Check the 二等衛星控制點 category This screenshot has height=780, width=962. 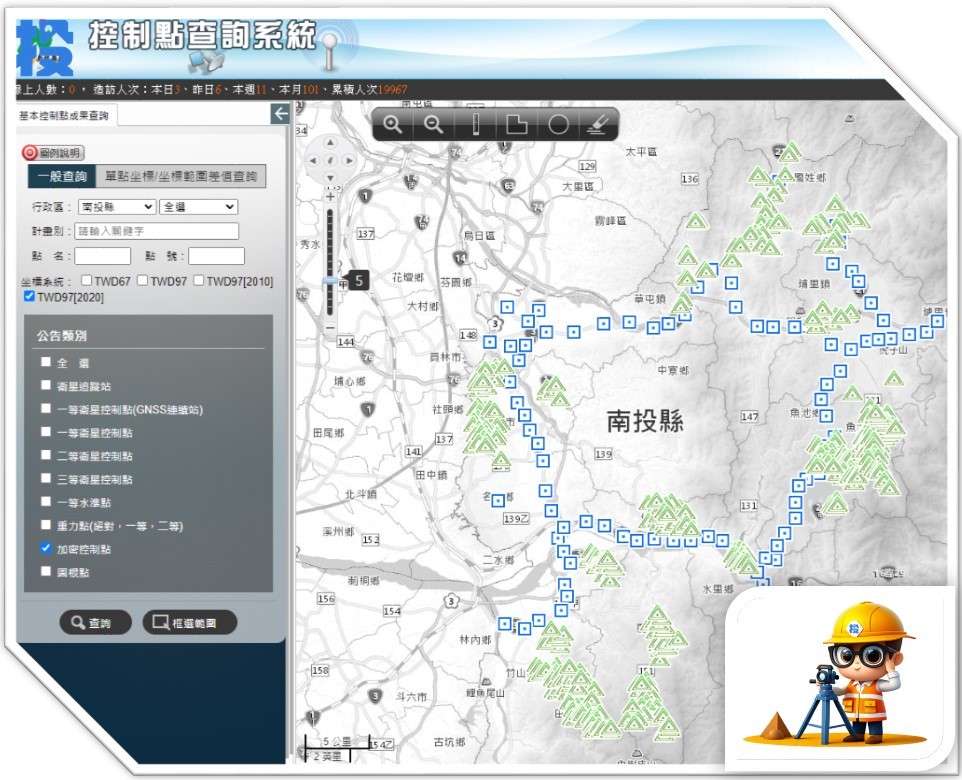click(x=45, y=455)
